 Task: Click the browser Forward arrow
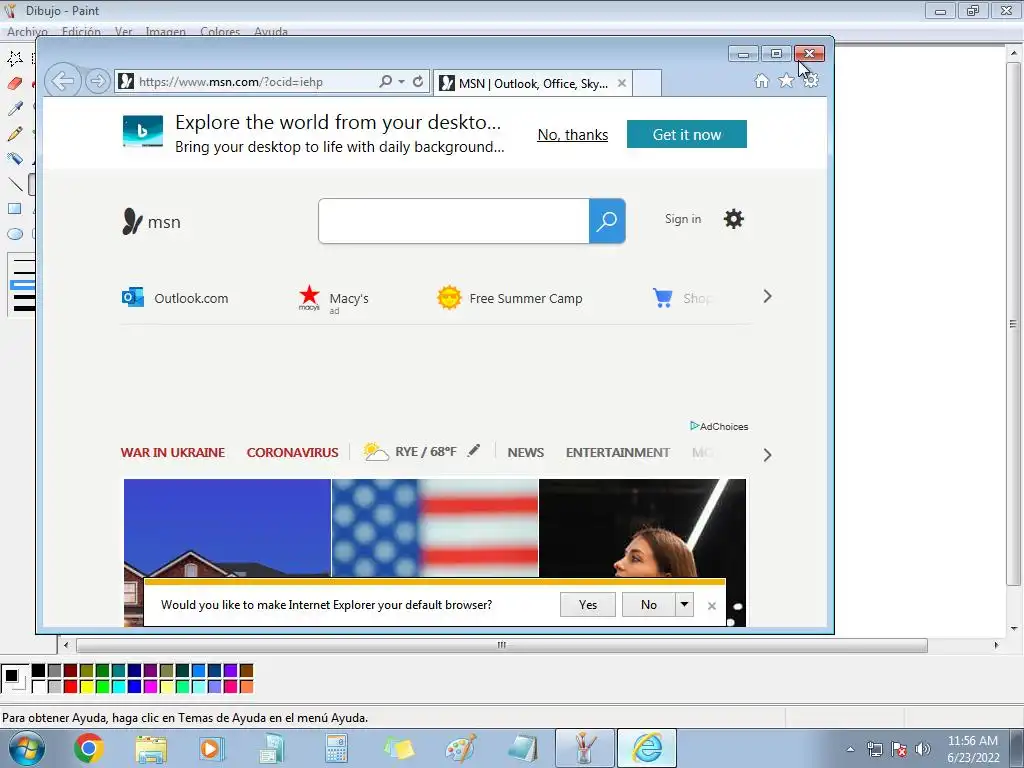[x=97, y=82]
